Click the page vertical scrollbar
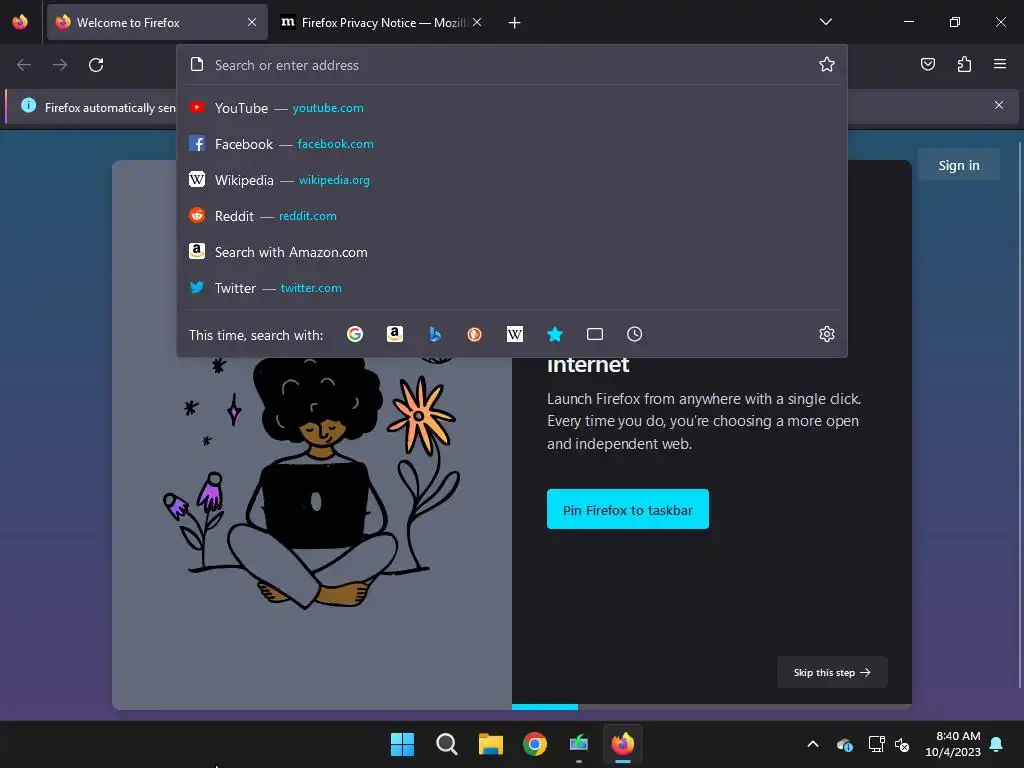The image size is (1024, 768). (1020, 415)
